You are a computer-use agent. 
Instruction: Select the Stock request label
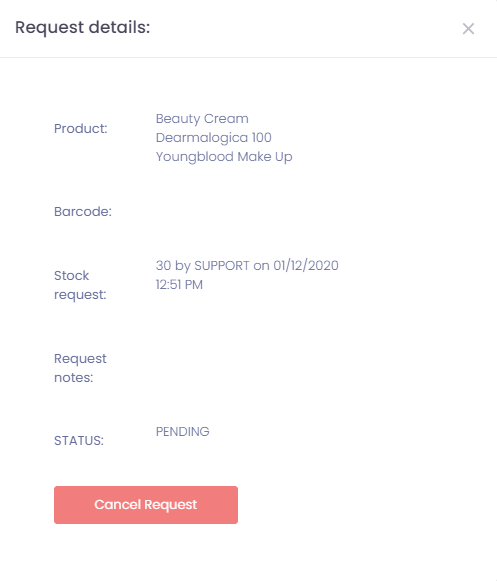tap(80, 285)
